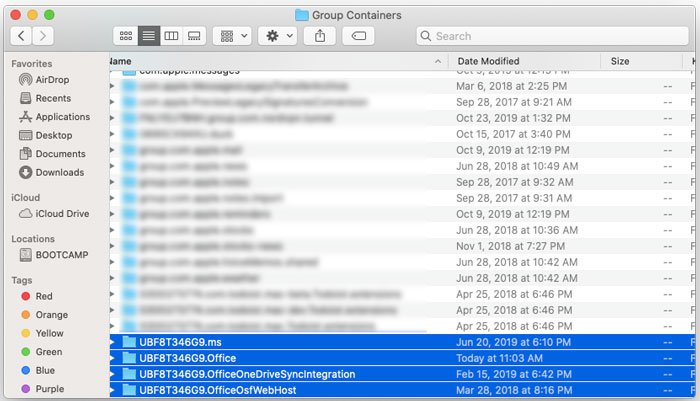700x401 pixels.
Task: Click the date Jun 20, 2019 at 6:10 PM
Action: (513, 343)
